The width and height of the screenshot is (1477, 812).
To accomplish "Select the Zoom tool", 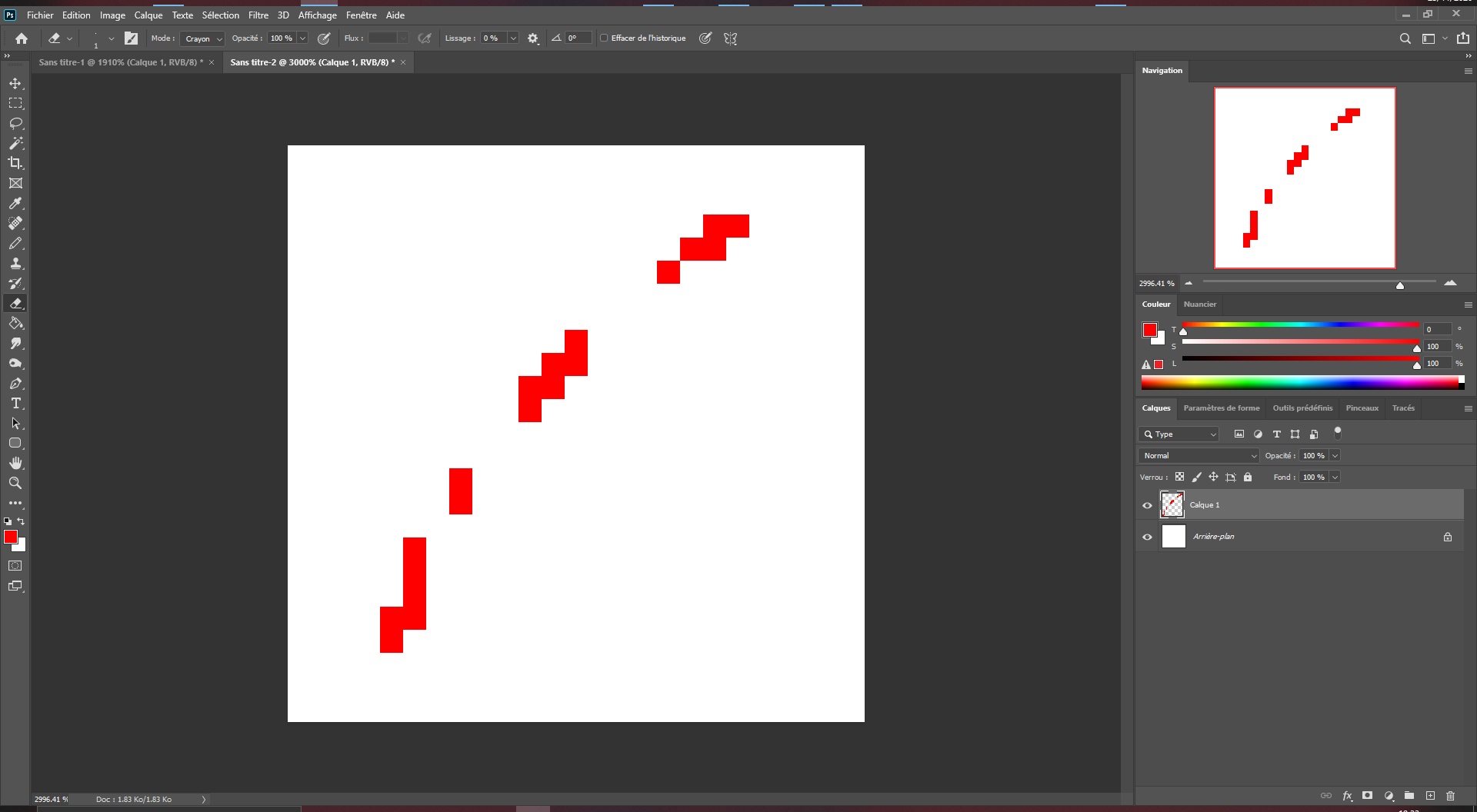I will (x=15, y=483).
